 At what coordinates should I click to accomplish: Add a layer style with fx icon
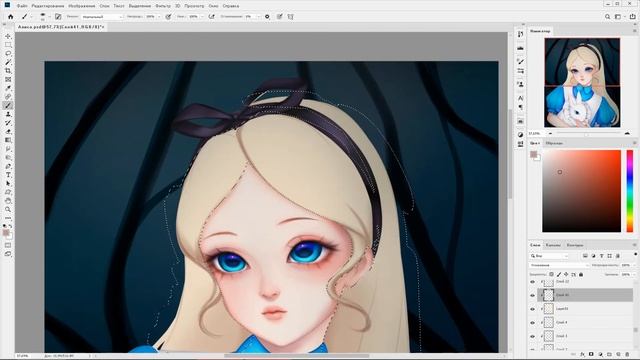point(582,354)
